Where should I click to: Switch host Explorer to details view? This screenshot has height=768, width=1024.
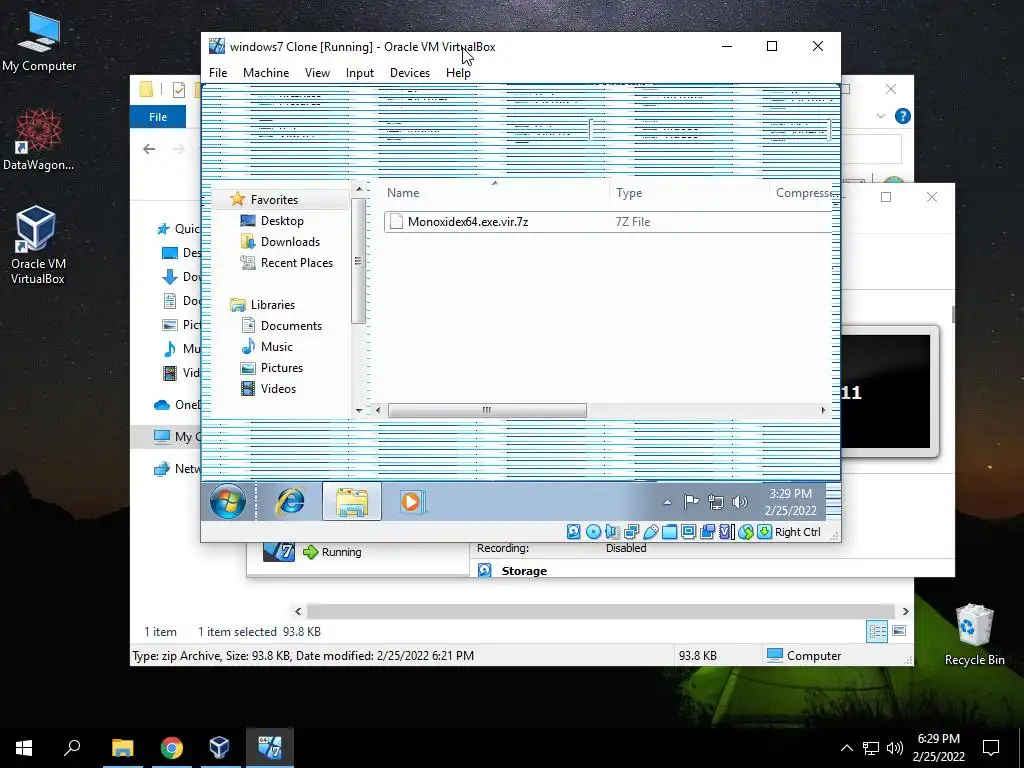coord(877,631)
